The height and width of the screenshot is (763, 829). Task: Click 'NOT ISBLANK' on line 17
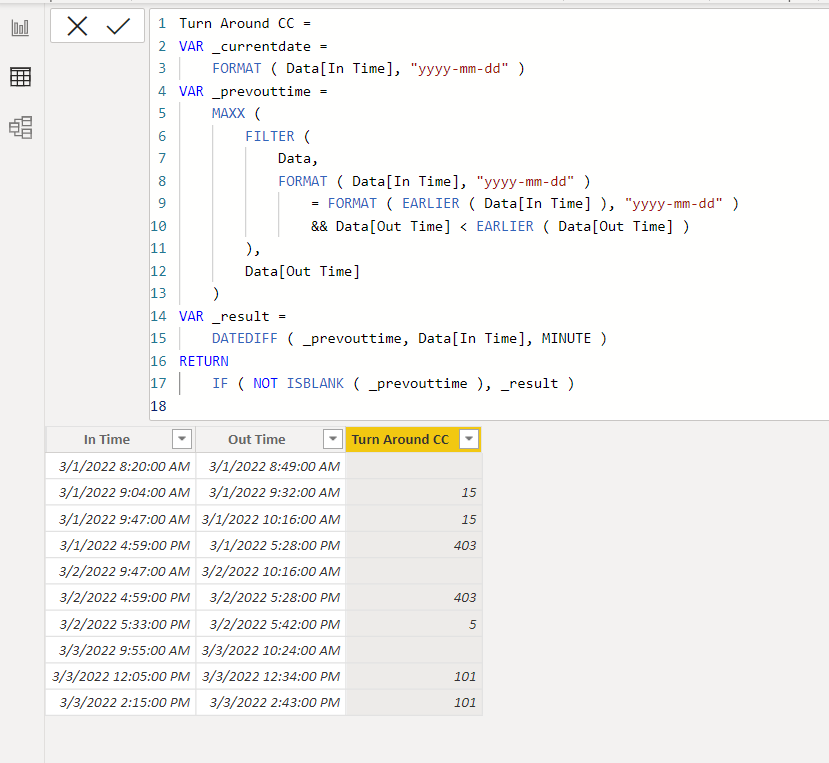298,383
